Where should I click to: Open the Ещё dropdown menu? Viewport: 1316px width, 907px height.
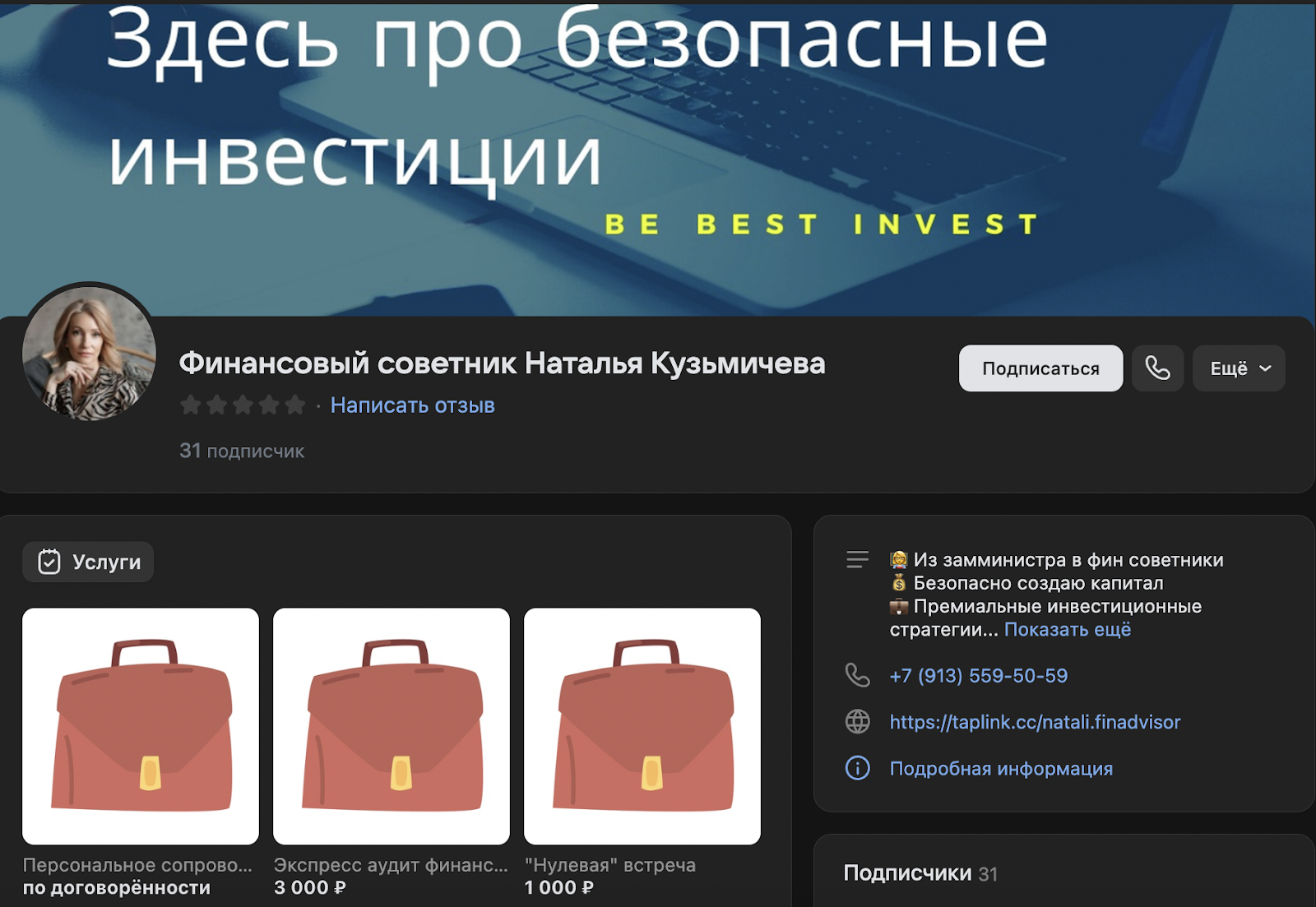point(1239,368)
